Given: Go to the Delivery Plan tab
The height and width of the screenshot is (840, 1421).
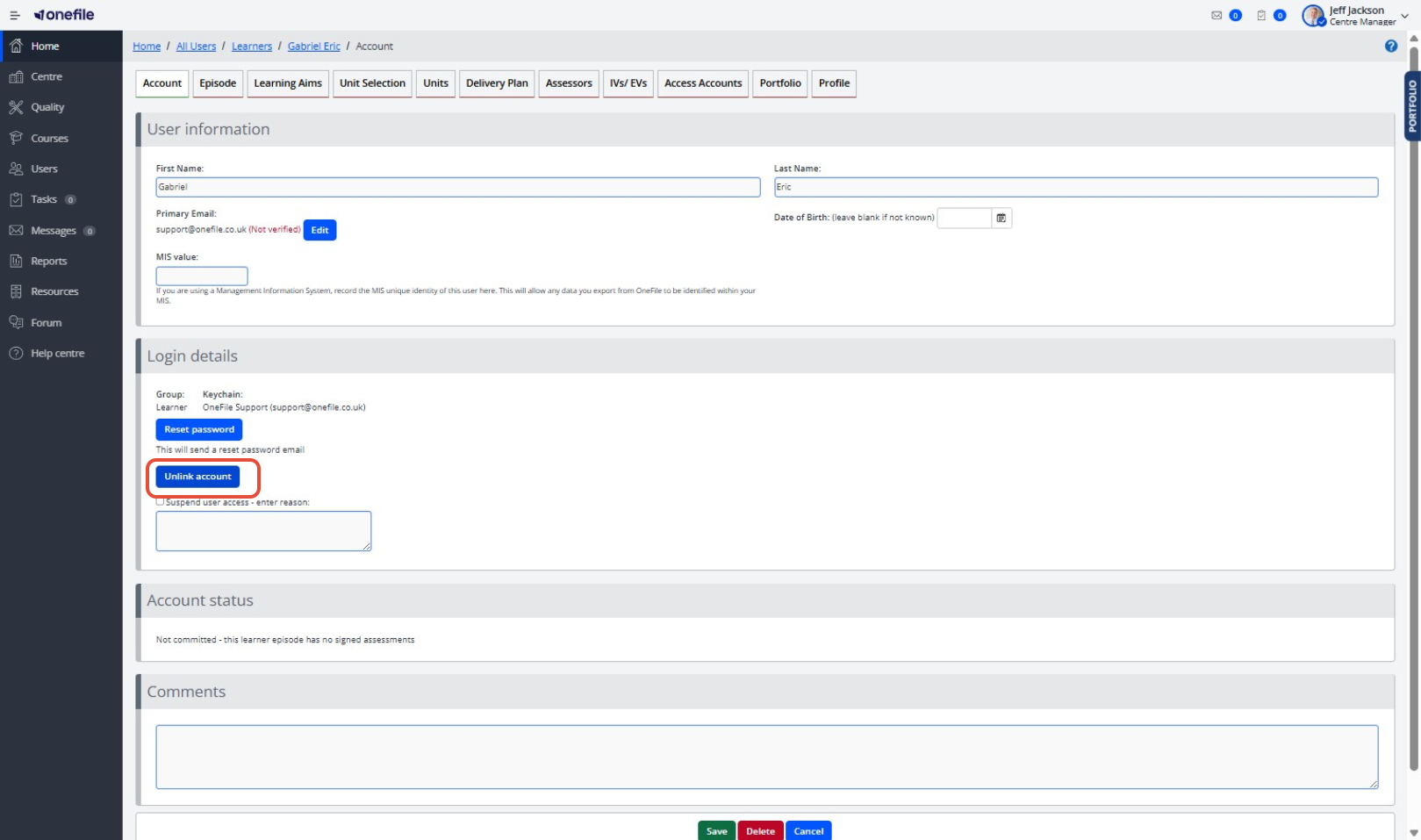Looking at the screenshot, I should point(497,83).
